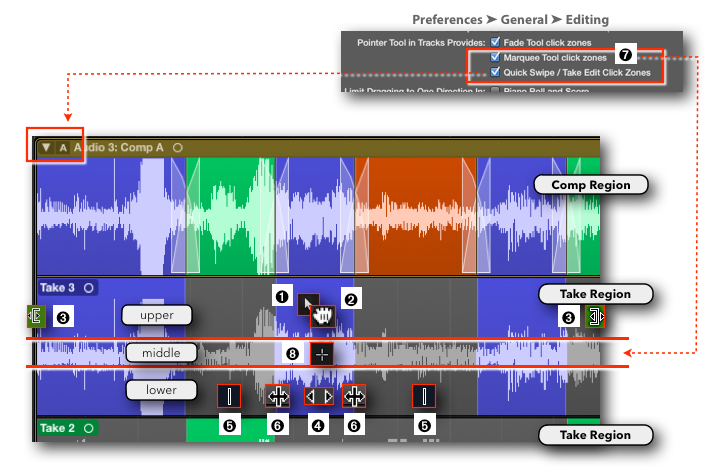The width and height of the screenshot is (724, 473).
Task: Click the 'Pointer Tool in Tracks Provides:' label
Action: 421,42
